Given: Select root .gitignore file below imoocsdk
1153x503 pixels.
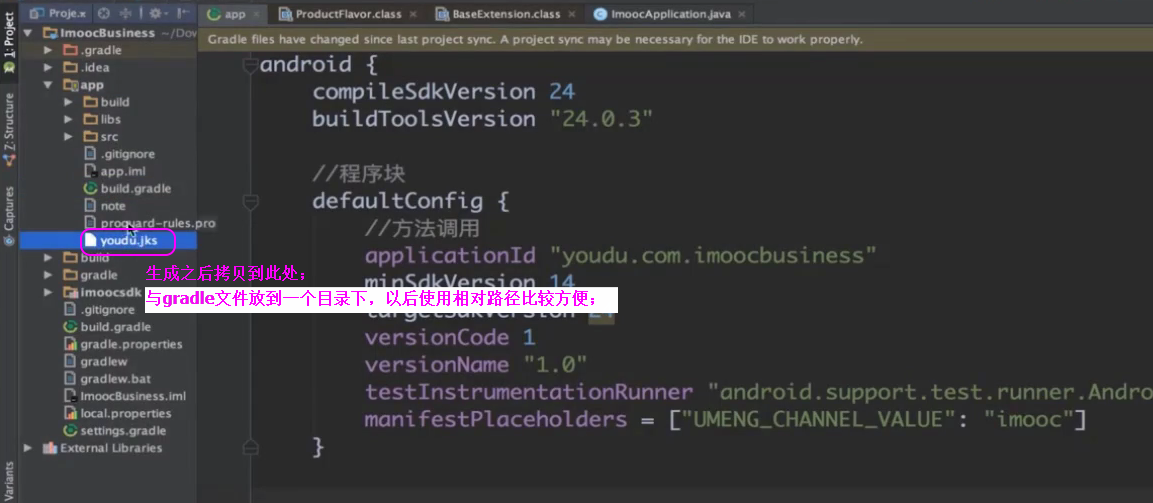Looking at the screenshot, I should click(109, 310).
